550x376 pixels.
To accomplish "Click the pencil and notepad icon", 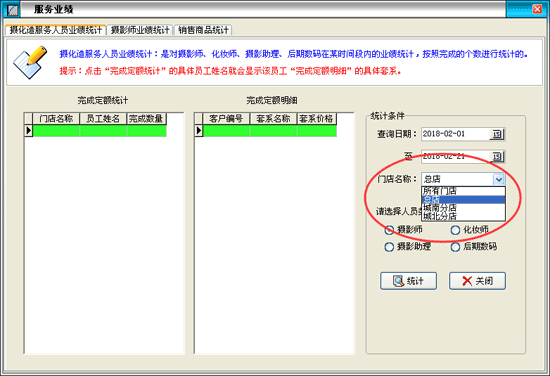I will tap(30, 62).
